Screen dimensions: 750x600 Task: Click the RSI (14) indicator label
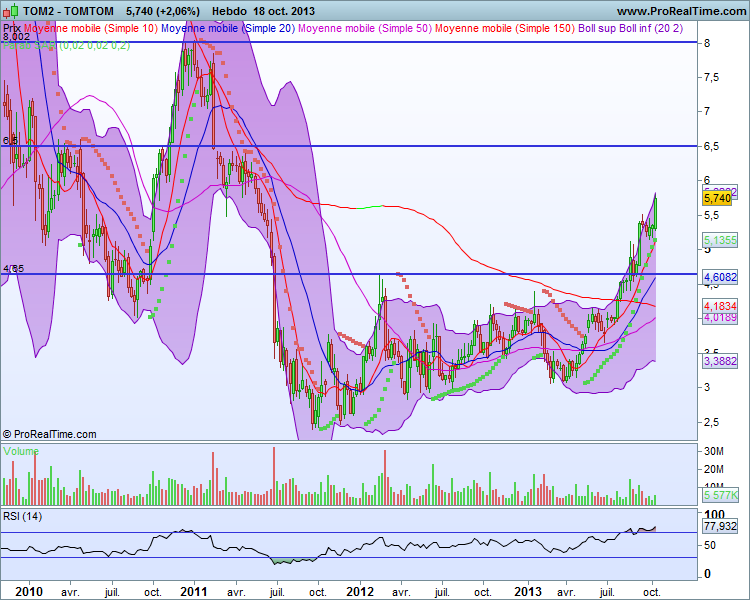pos(22,516)
